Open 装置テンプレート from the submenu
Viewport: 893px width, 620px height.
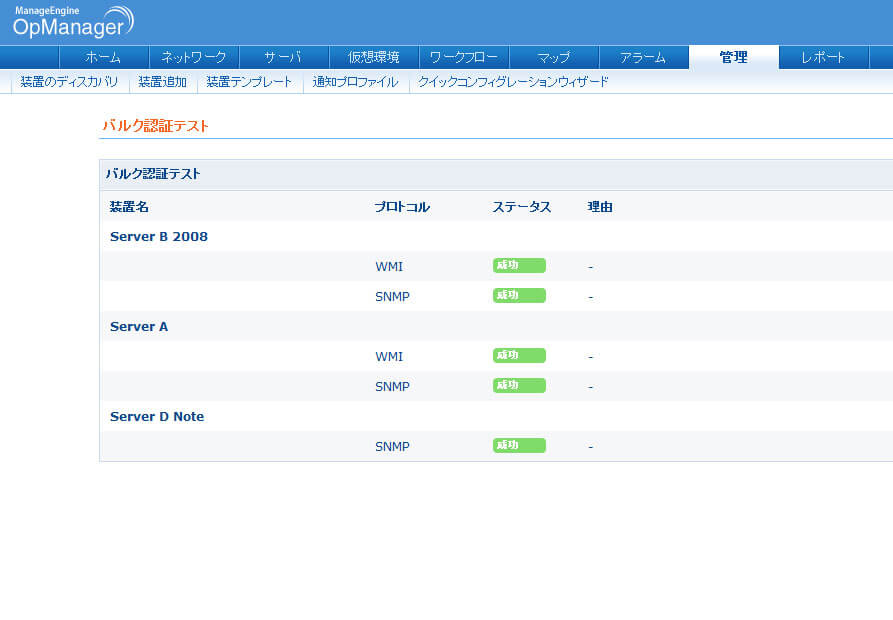(249, 82)
